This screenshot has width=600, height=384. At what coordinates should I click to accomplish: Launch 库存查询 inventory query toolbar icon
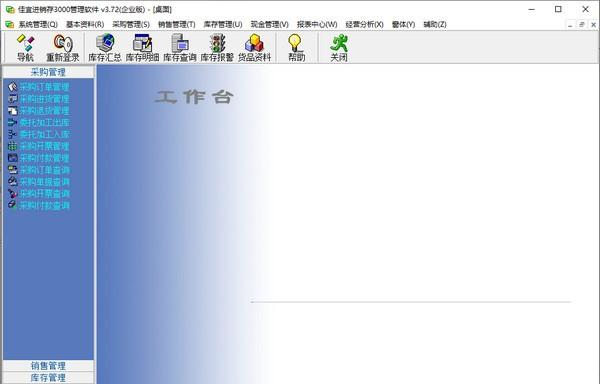tap(179, 48)
